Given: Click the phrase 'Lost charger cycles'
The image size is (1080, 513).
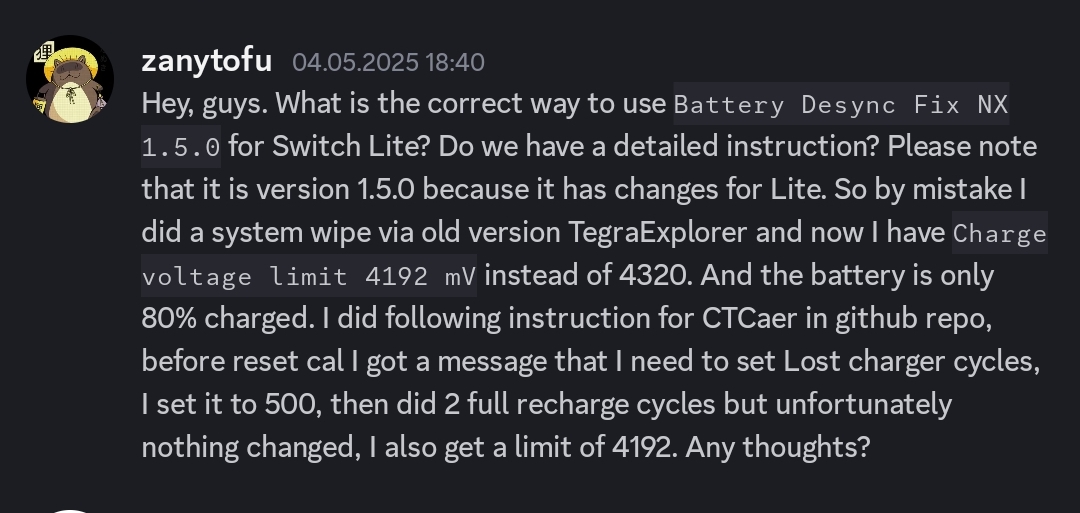Looking at the screenshot, I should [911, 362].
